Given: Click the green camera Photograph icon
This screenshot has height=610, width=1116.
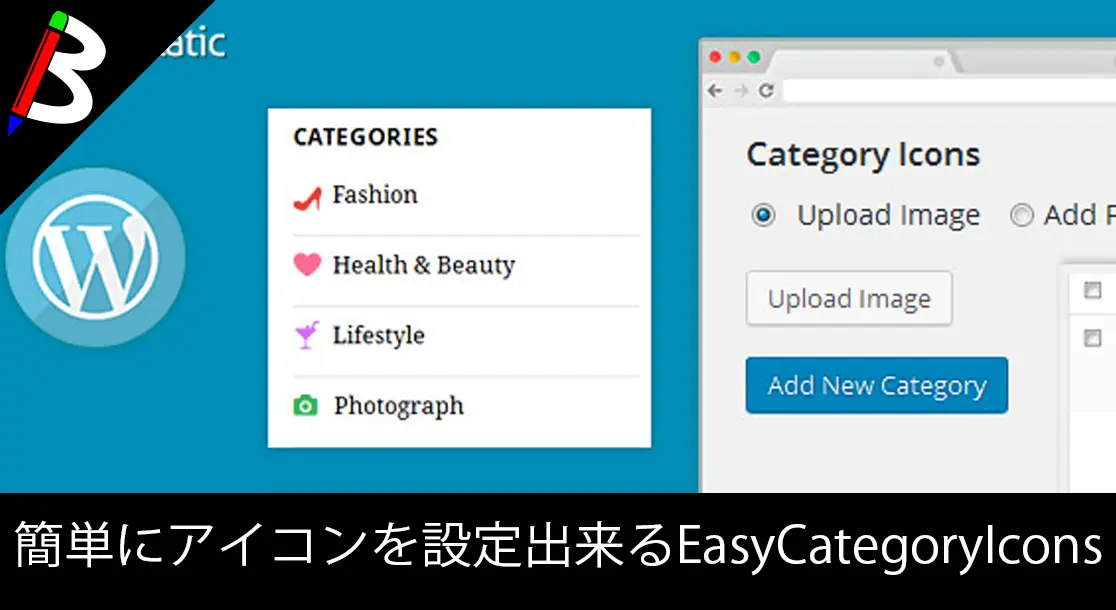Looking at the screenshot, I should (305, 406).
